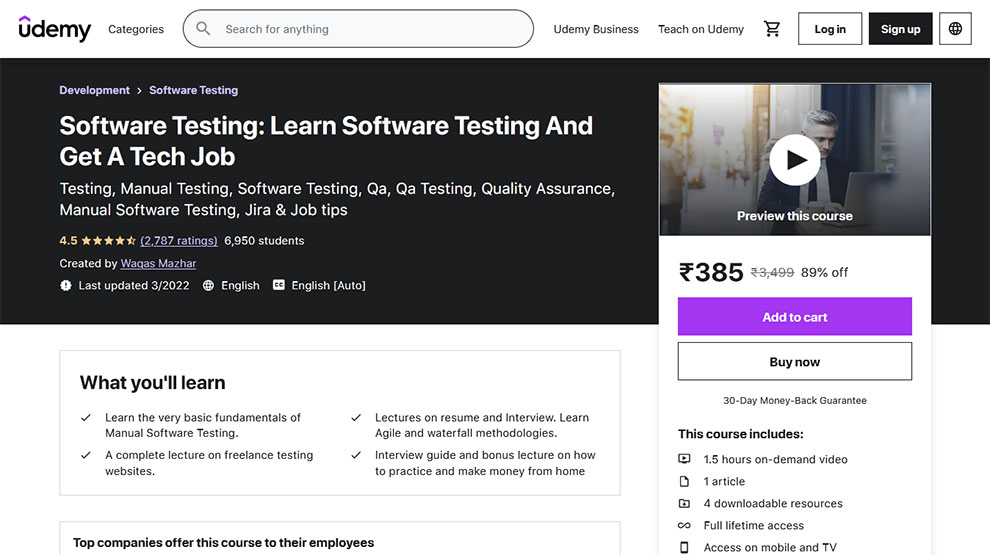990x555 pixels.
Task: Click Preview this course label
Action: [x=794, y=216]
